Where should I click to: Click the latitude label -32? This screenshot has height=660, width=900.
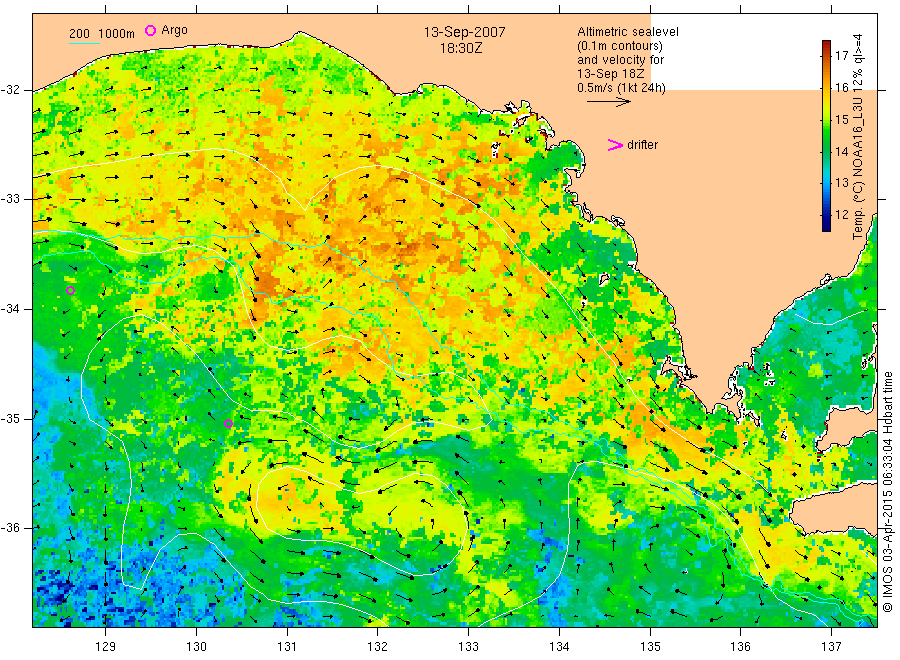(x=10, y=90)
